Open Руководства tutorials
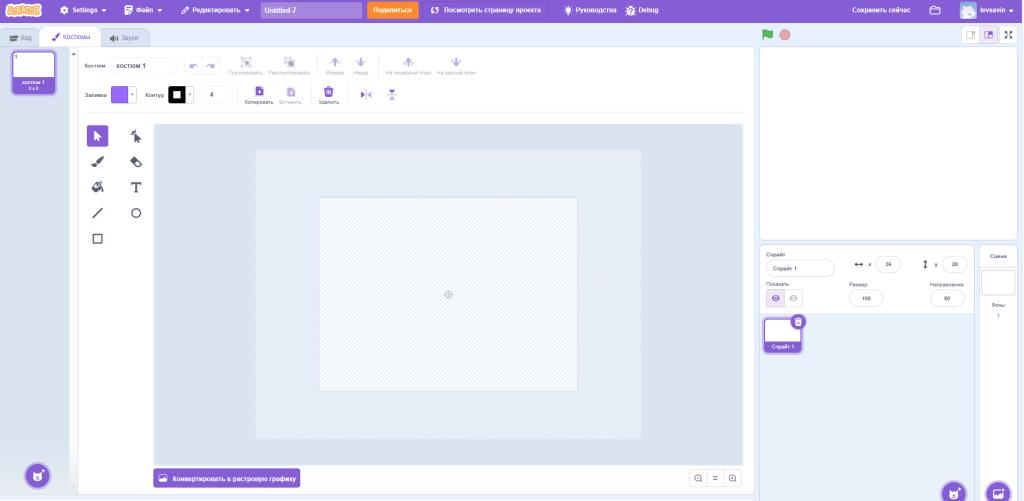This screenshot has width=1024, height=501. (x=590, y=10)
